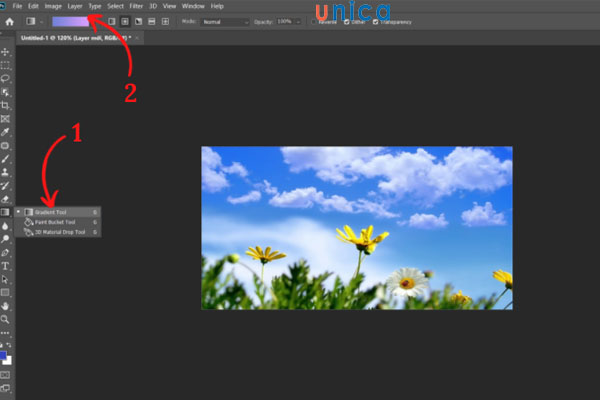Image resolution: width=600 pixels, height=400 pixels.
Task: Select the Blur tool
Action: coord(5,226)
